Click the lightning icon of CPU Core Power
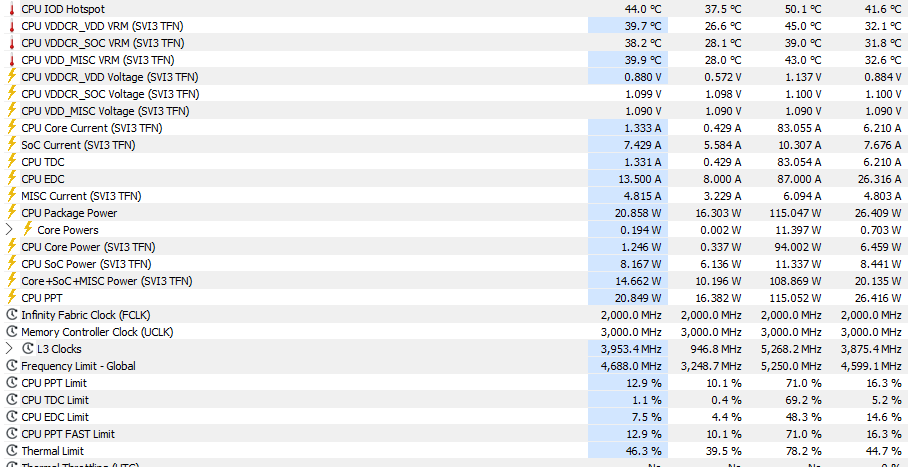The image size is (912, 467). pyautogui.click(x=11, y=247)
